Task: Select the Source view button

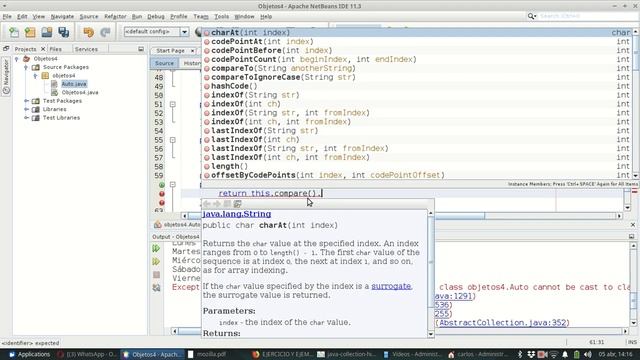Action: [x=164, y=63]
